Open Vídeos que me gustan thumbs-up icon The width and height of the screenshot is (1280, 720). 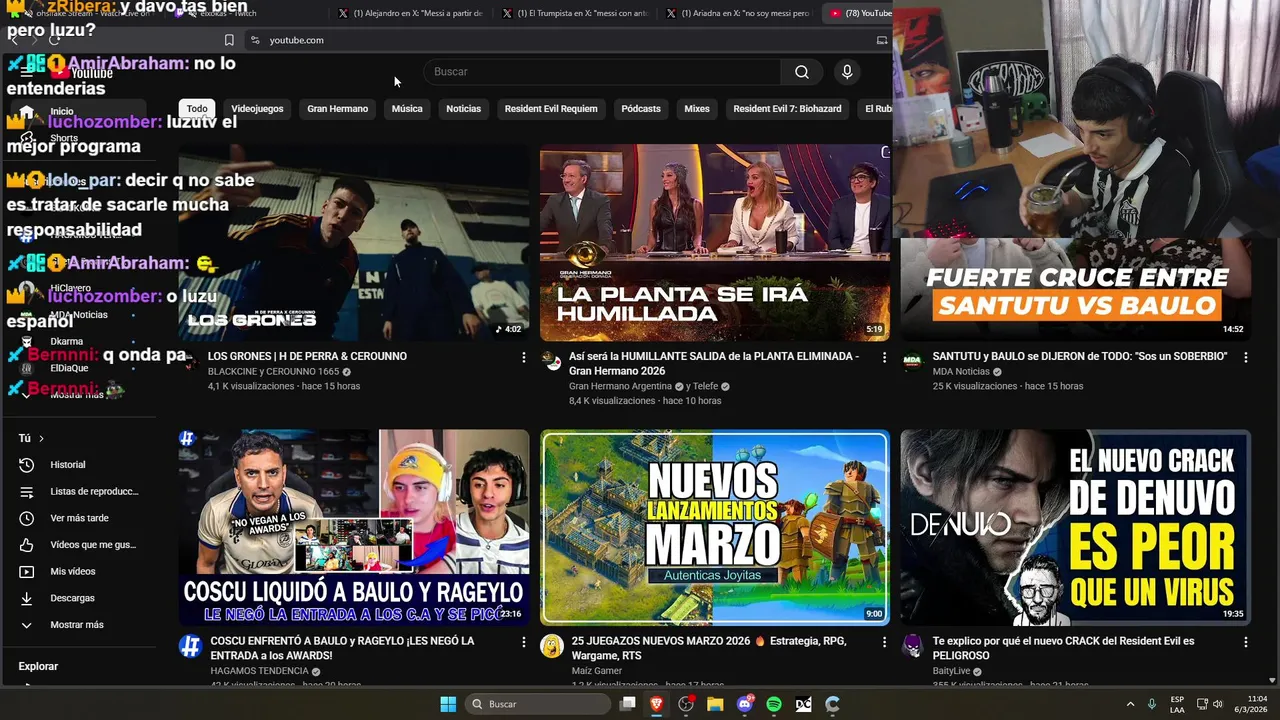click(27, 545)
